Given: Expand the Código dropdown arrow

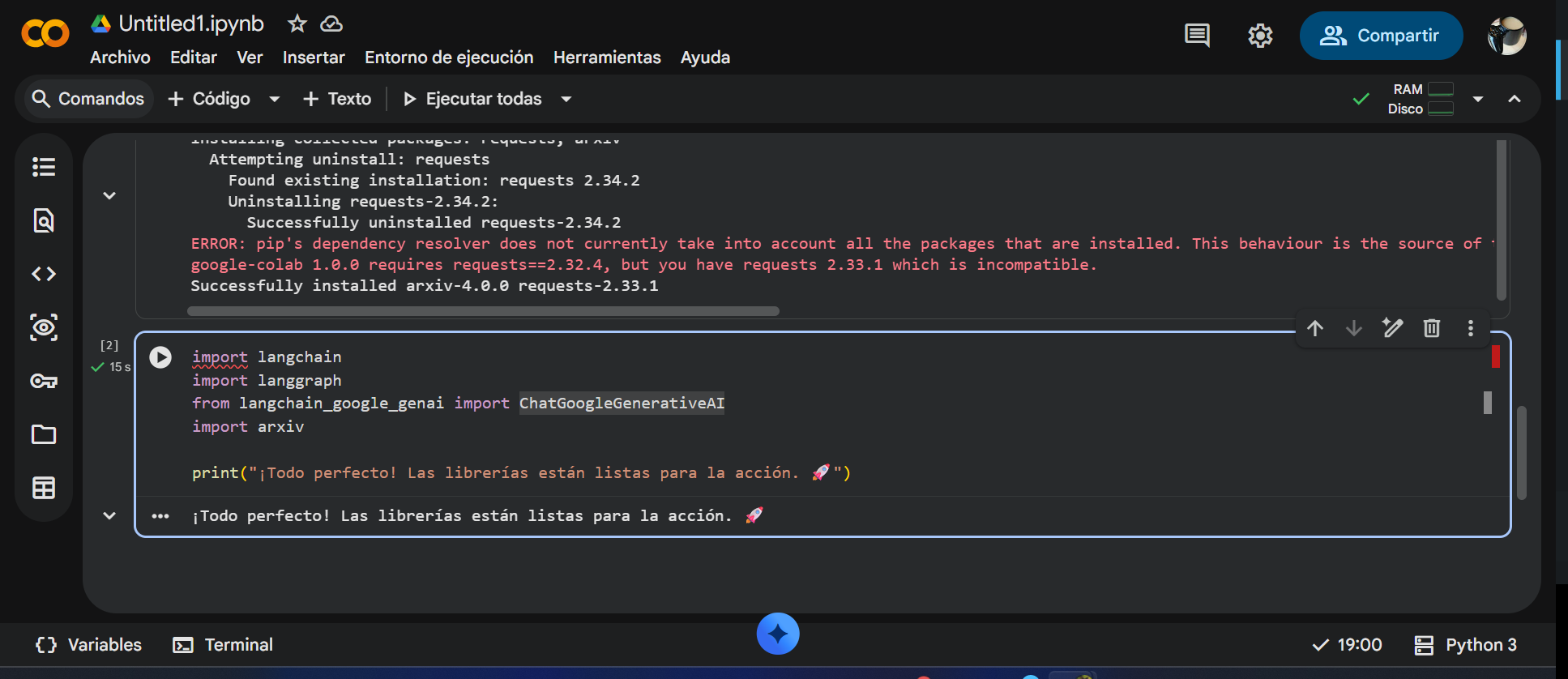Looking at the screenshot, I should tap(274, 99).
